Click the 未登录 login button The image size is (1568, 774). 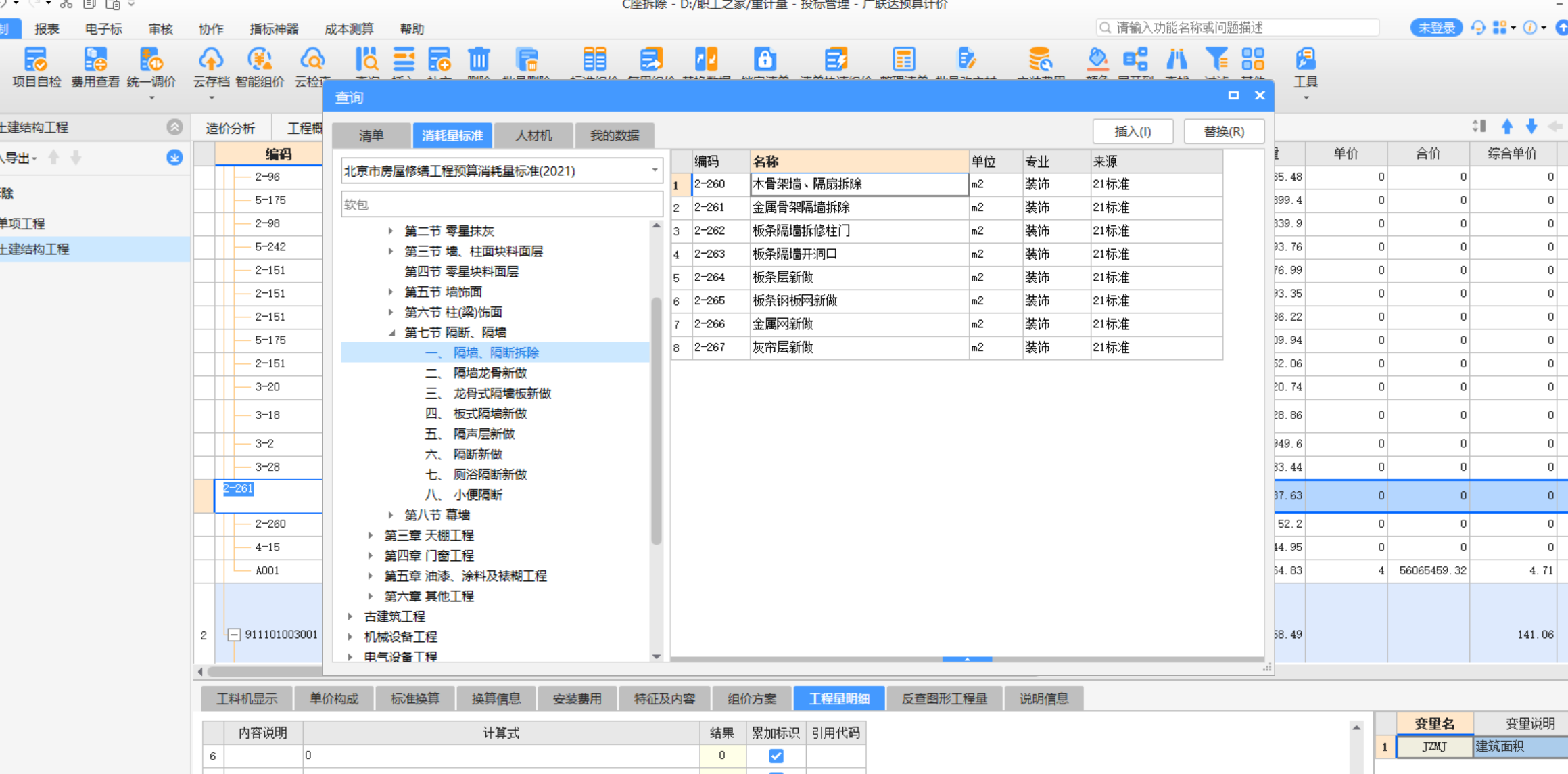click(1436, 28)
